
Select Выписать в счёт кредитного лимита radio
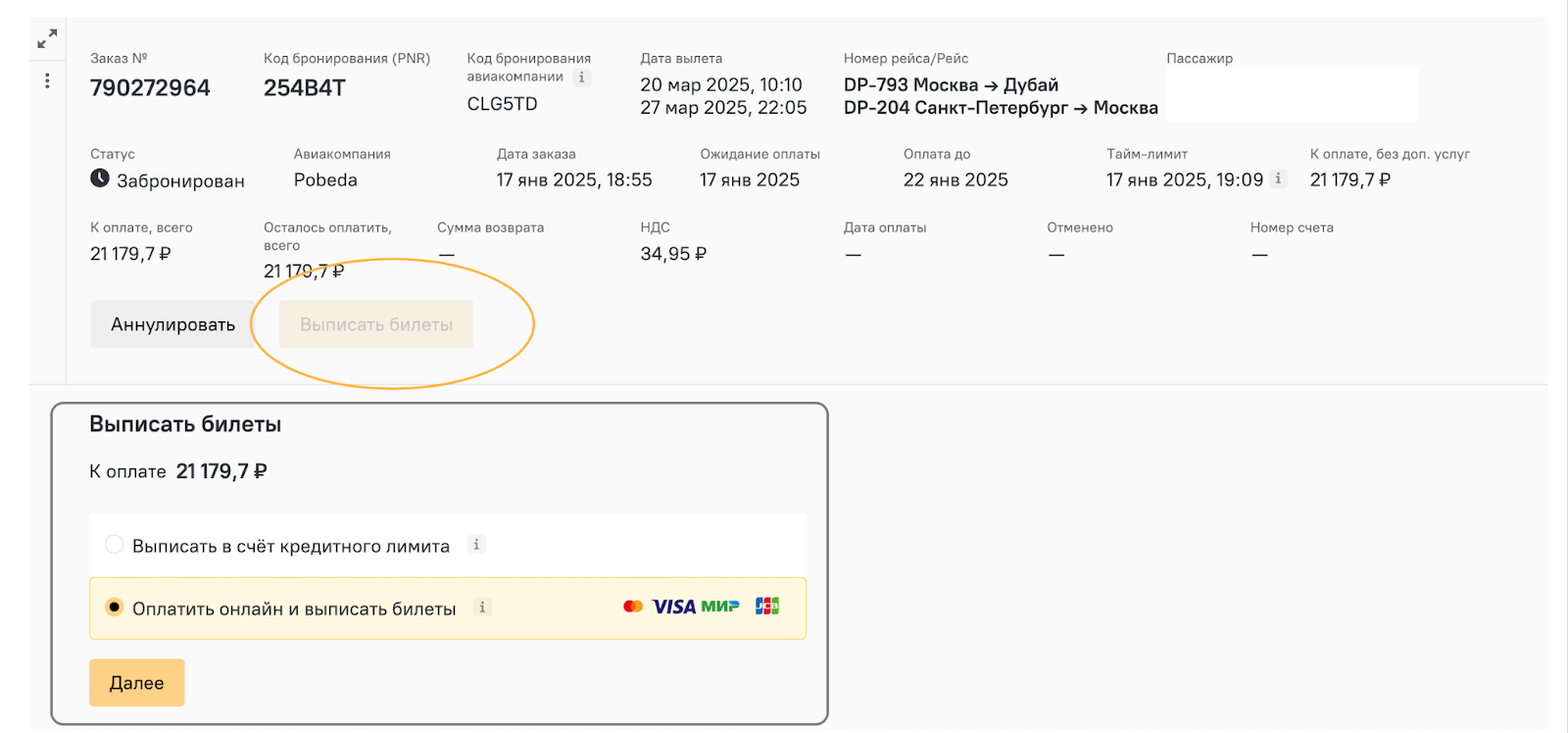(115, 545)
